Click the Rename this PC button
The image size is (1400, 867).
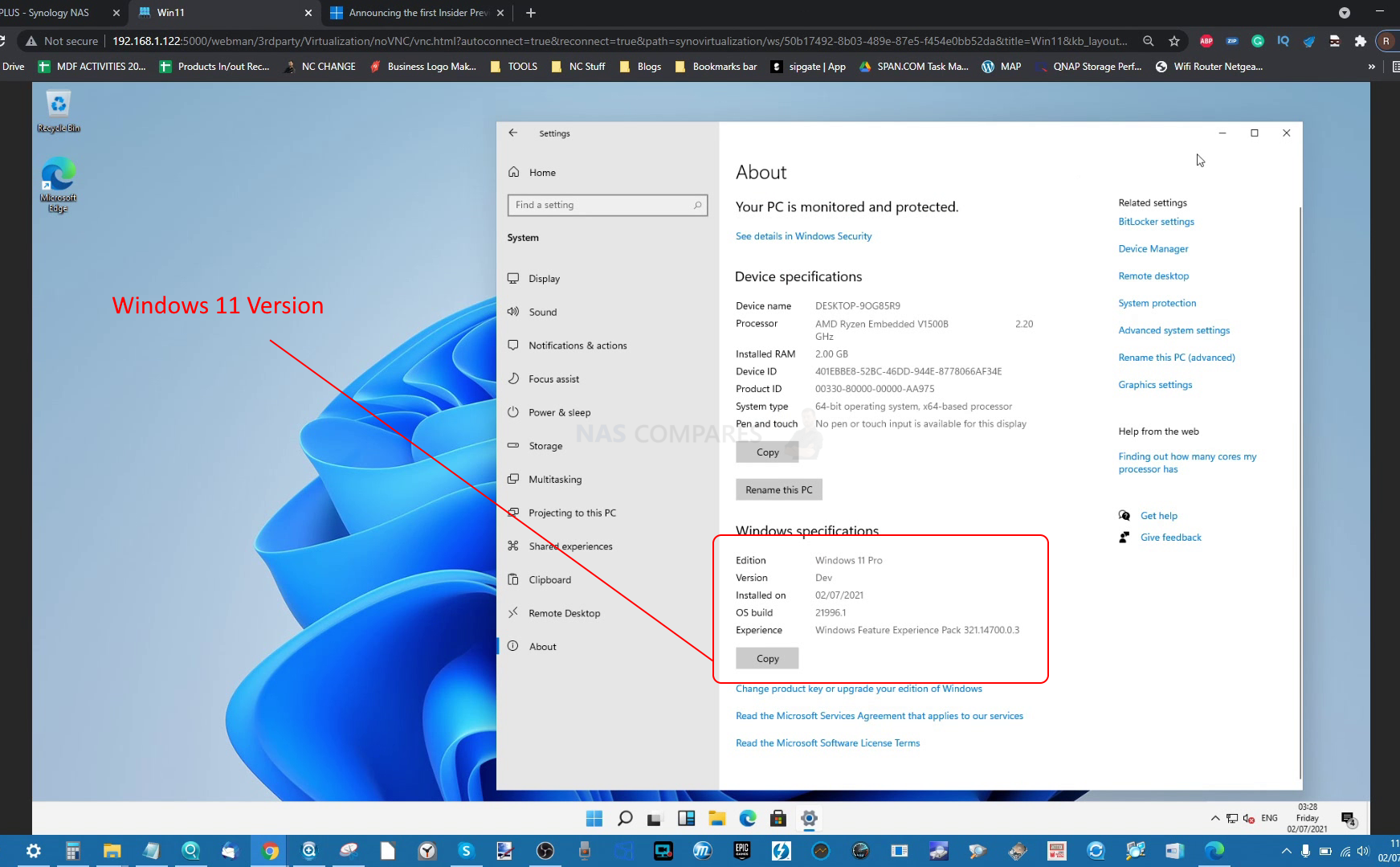coord(778,489)
